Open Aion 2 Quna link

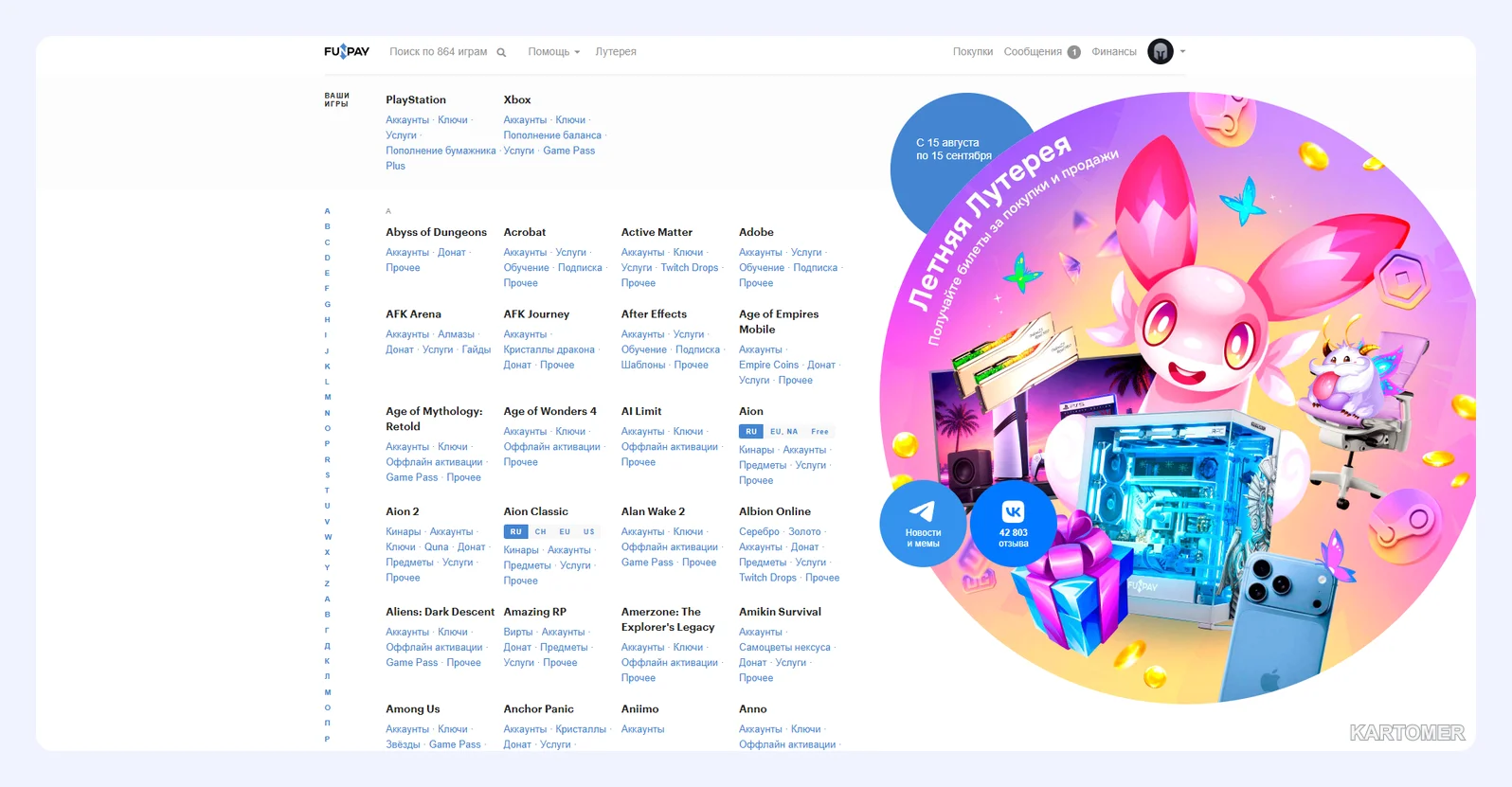(x=437, y=547)
